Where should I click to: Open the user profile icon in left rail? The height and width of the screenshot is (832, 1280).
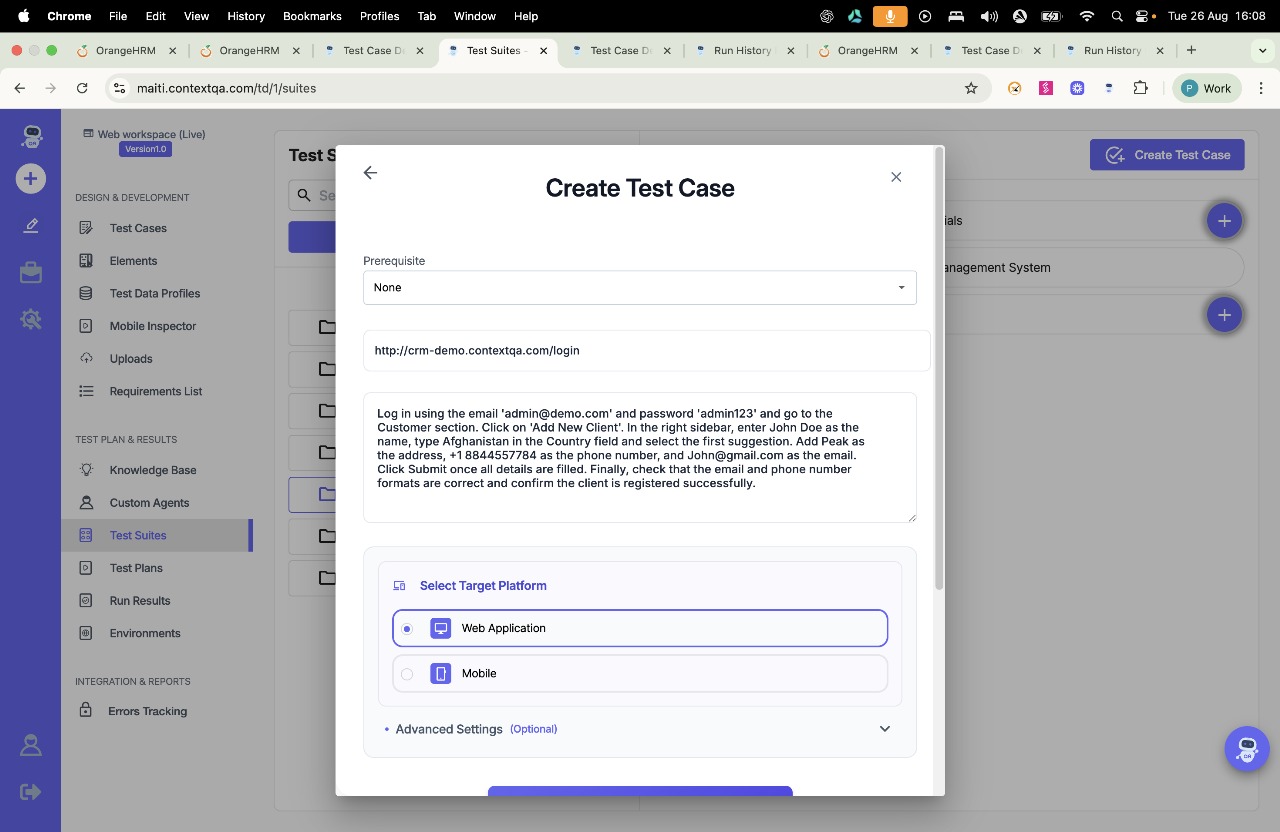tap(30, 745)
